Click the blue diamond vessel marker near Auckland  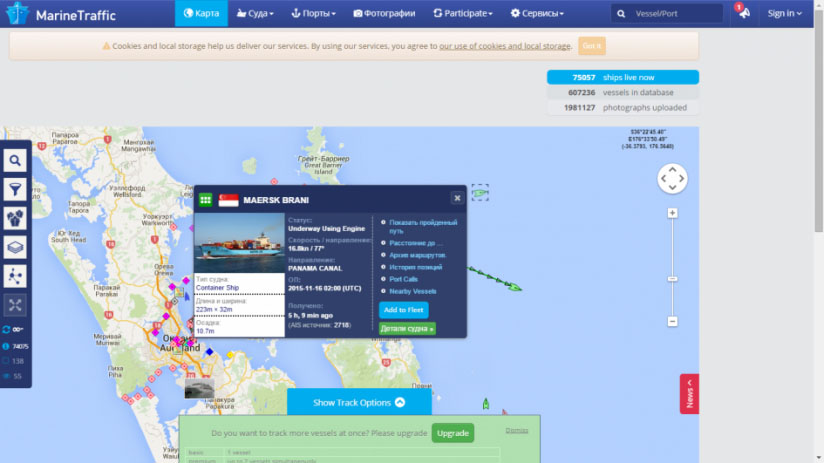click(209, 352)
